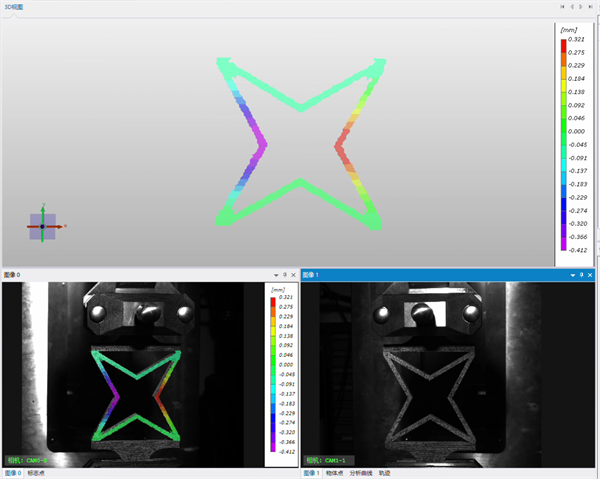Click the 3D view color scale legend
The height and width of the screenshot is (479, 600).
pos(575,144)
